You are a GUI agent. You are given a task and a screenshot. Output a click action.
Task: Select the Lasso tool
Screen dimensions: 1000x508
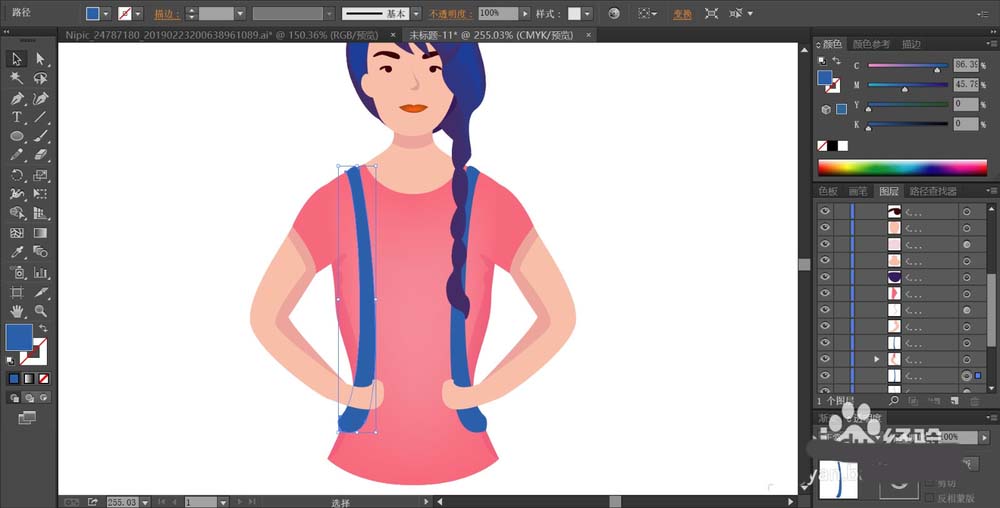coord(40,78)
